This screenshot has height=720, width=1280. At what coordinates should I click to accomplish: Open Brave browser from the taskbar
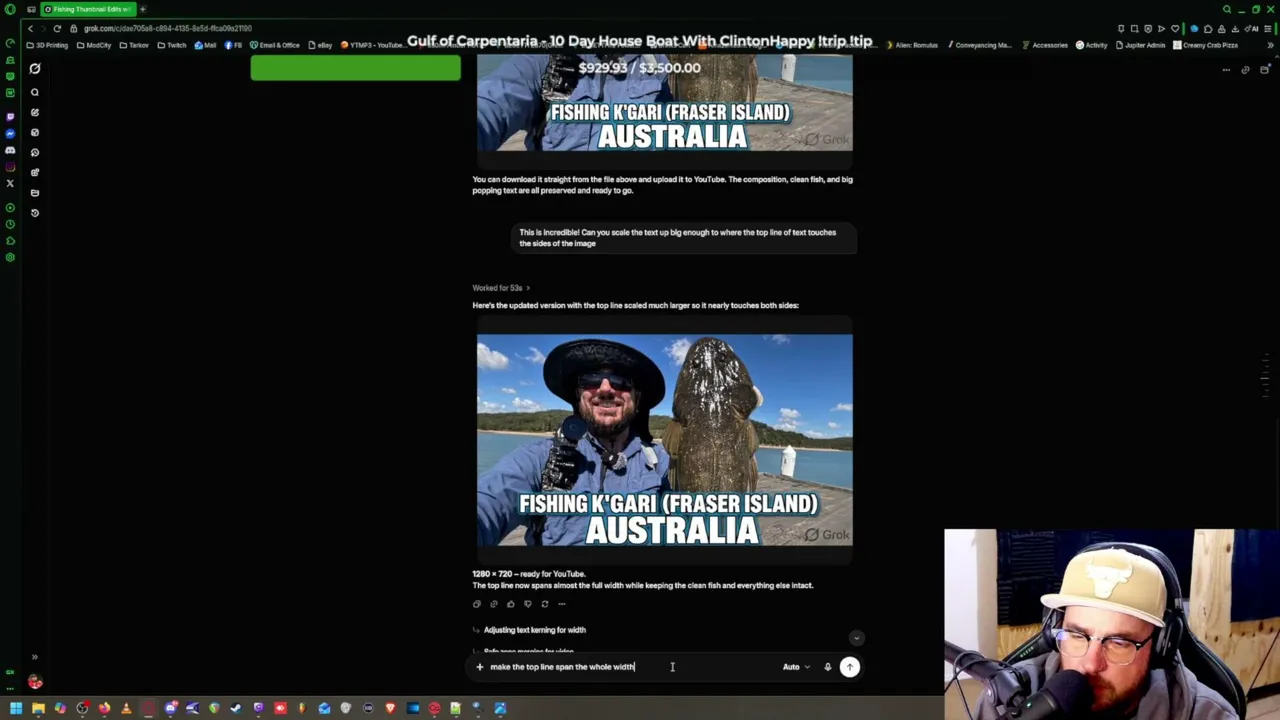coord(390,709)
